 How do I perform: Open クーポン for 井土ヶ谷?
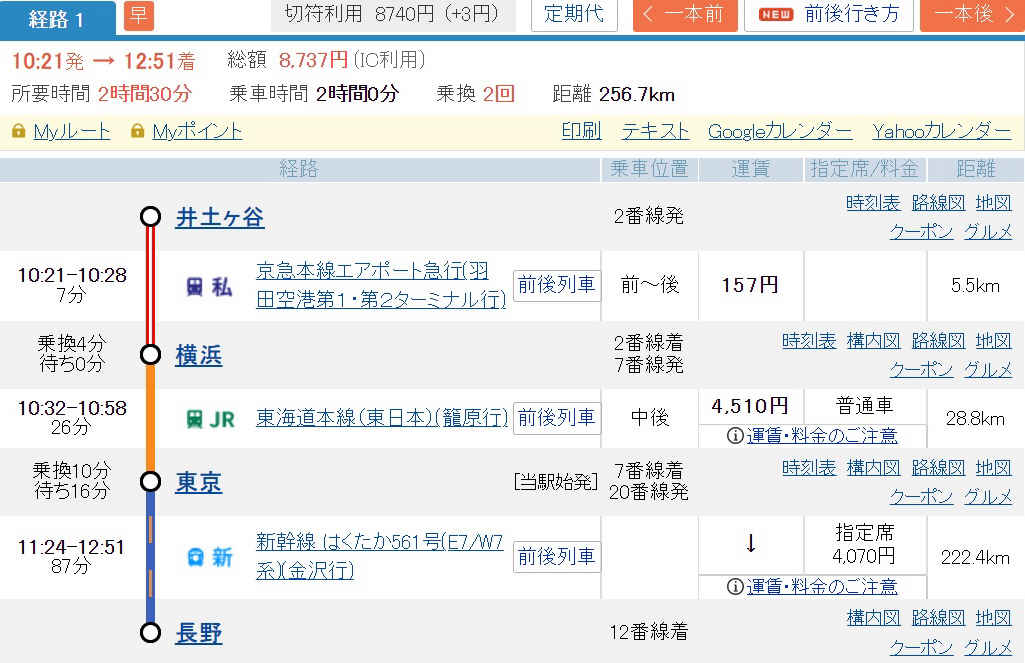(921, 231)
